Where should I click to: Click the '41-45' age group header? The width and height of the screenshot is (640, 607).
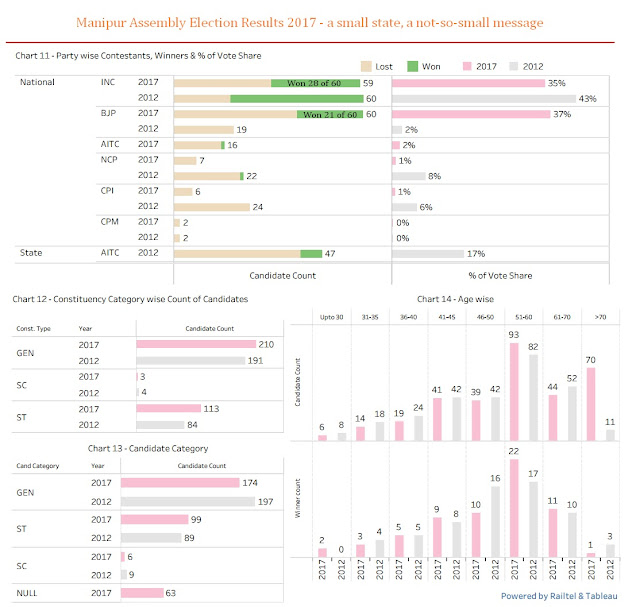point(447,317)
